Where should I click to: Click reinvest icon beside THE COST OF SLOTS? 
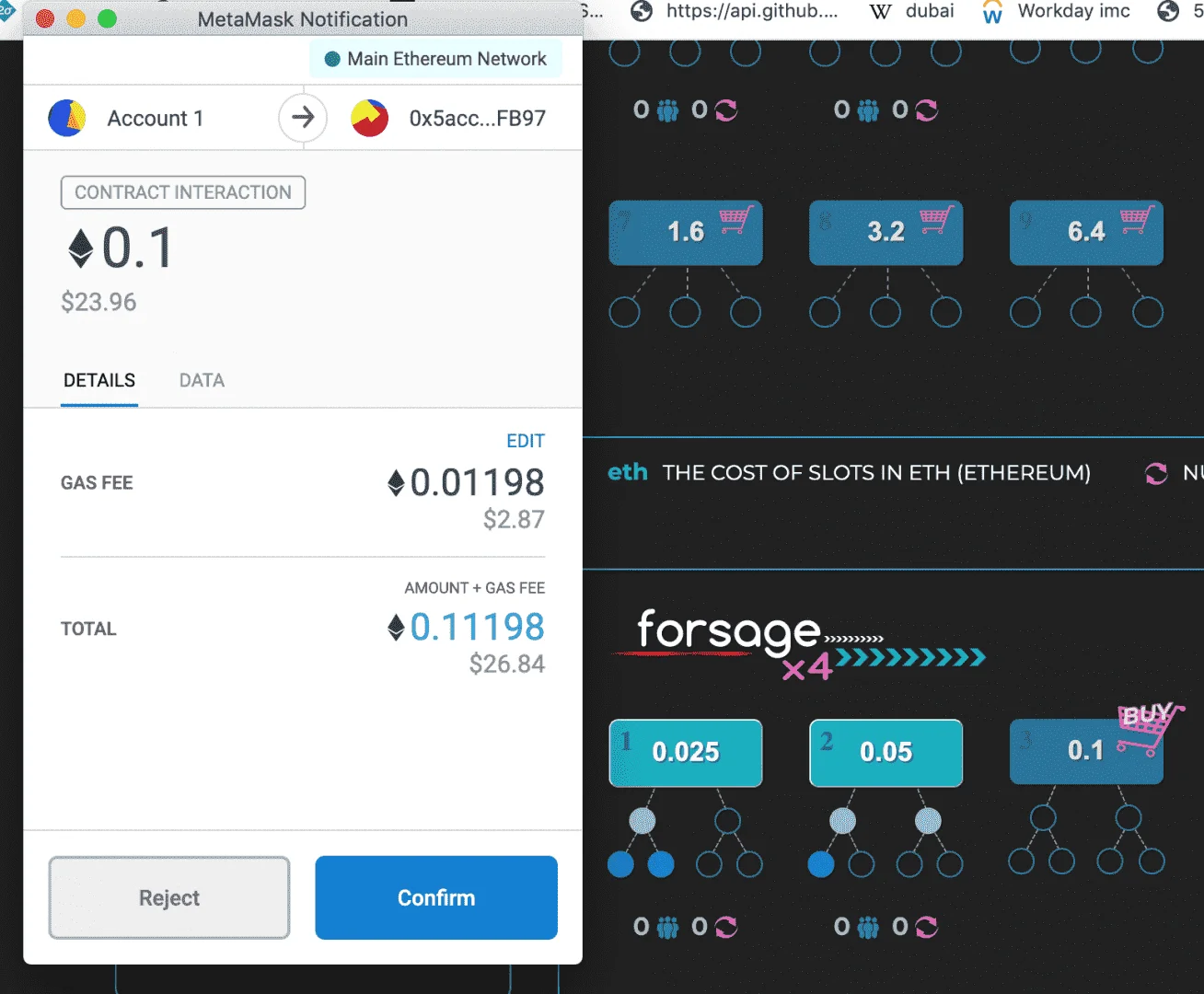1156,473
